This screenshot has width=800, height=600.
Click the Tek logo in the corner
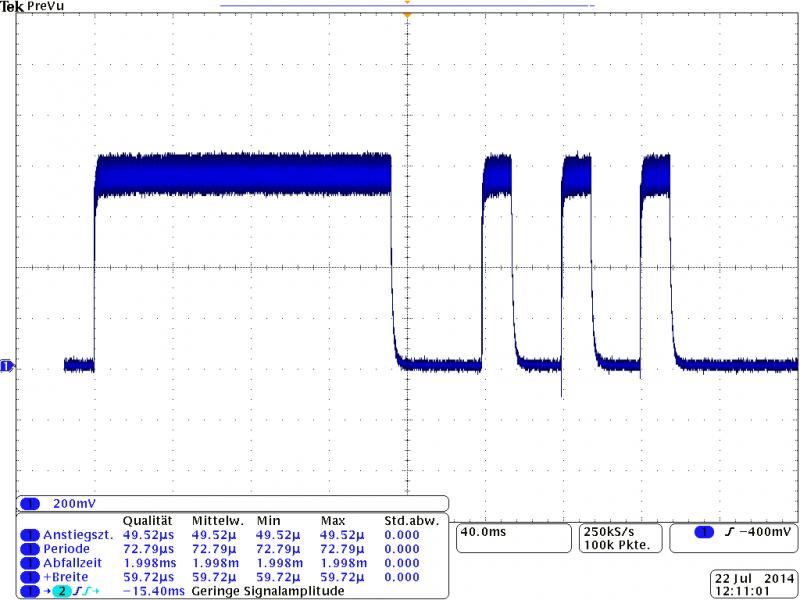coord(11,7)
